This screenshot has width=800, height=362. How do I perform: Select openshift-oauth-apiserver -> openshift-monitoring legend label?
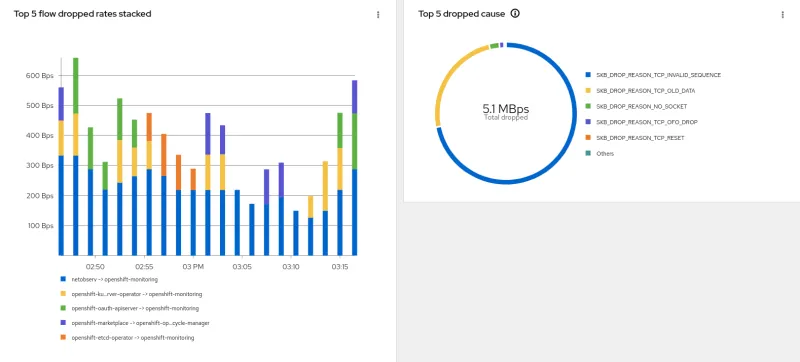[135, 308]
